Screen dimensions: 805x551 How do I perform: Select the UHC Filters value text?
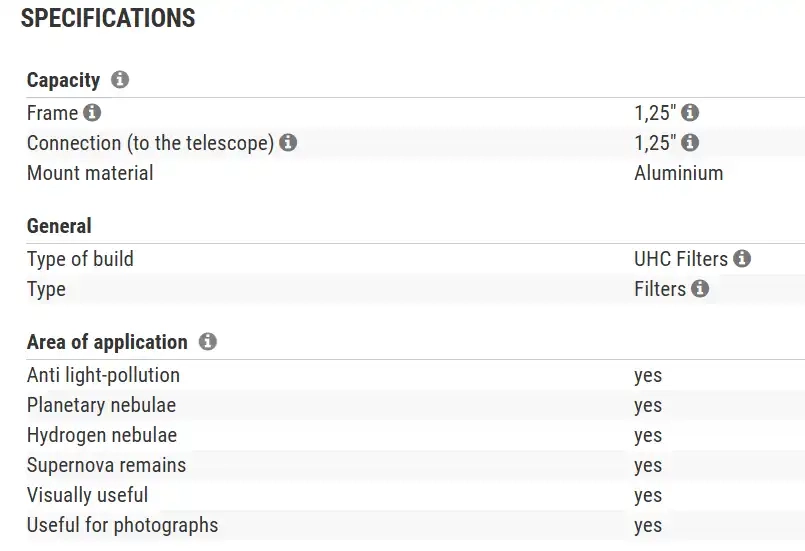tap(680, 259)
